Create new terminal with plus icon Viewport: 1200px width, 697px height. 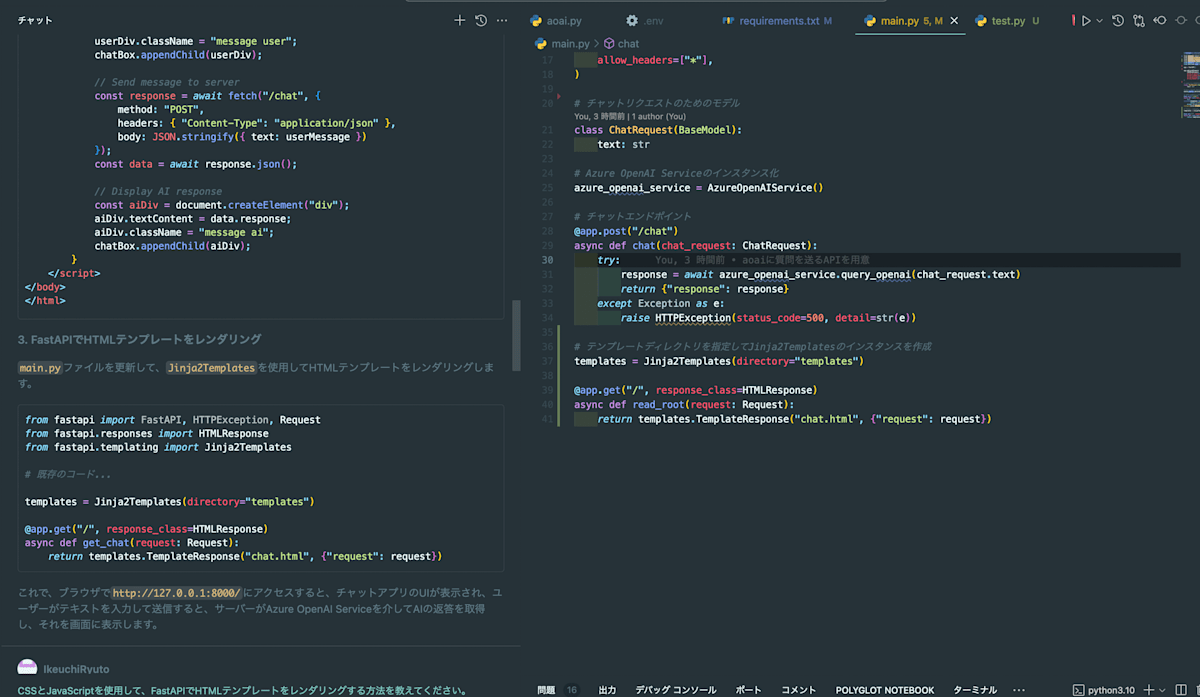[x=1148, y=690]
